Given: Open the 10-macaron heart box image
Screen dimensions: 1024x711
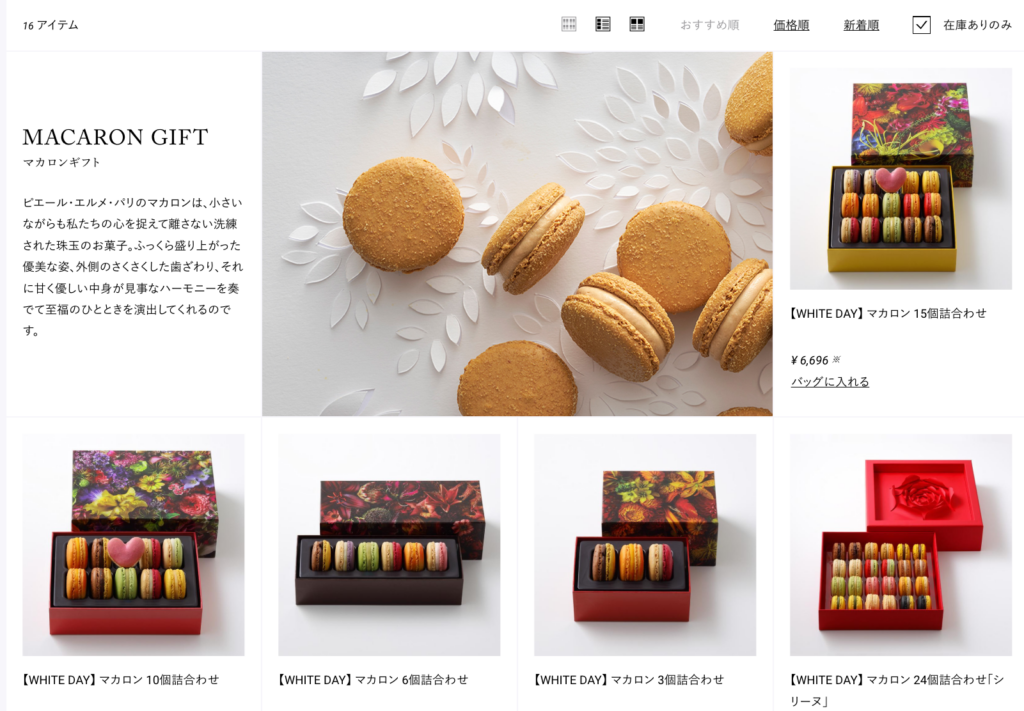Looking at the screenshot, I should pos(133,545).
